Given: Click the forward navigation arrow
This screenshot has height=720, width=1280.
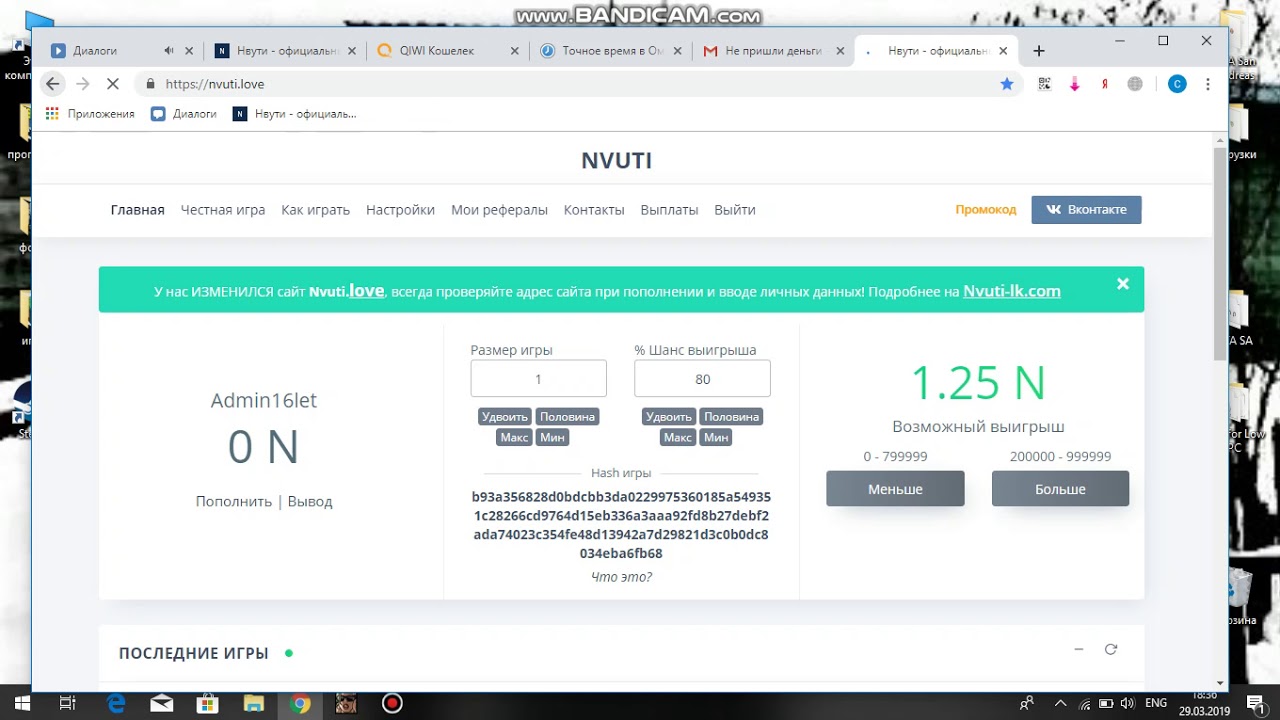Looking at the screenshot, I should pos(83,84).
